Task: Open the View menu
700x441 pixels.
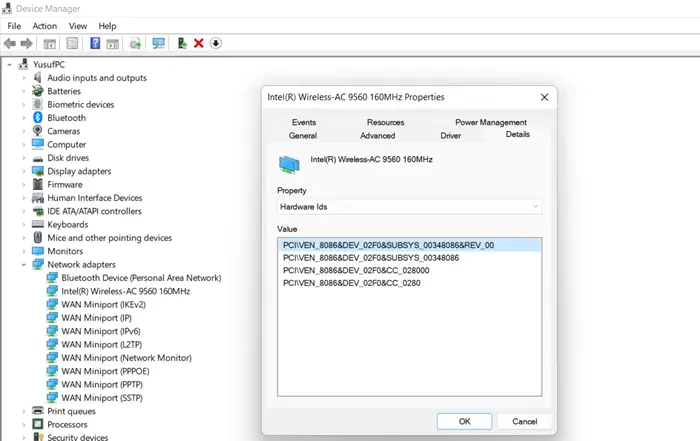Action: (x=78, y=26)
